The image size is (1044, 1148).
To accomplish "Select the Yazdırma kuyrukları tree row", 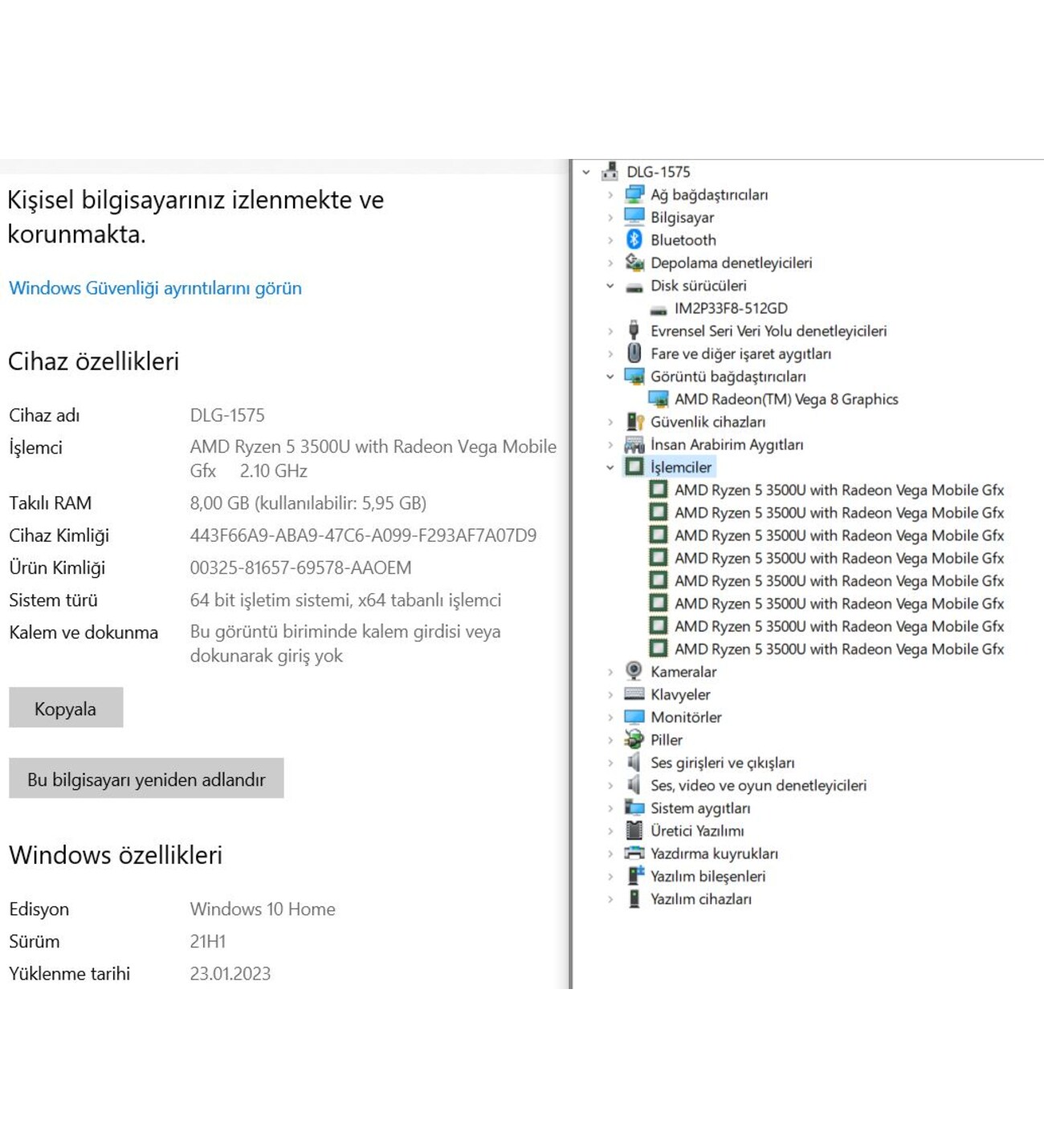I will coord(713,853).
